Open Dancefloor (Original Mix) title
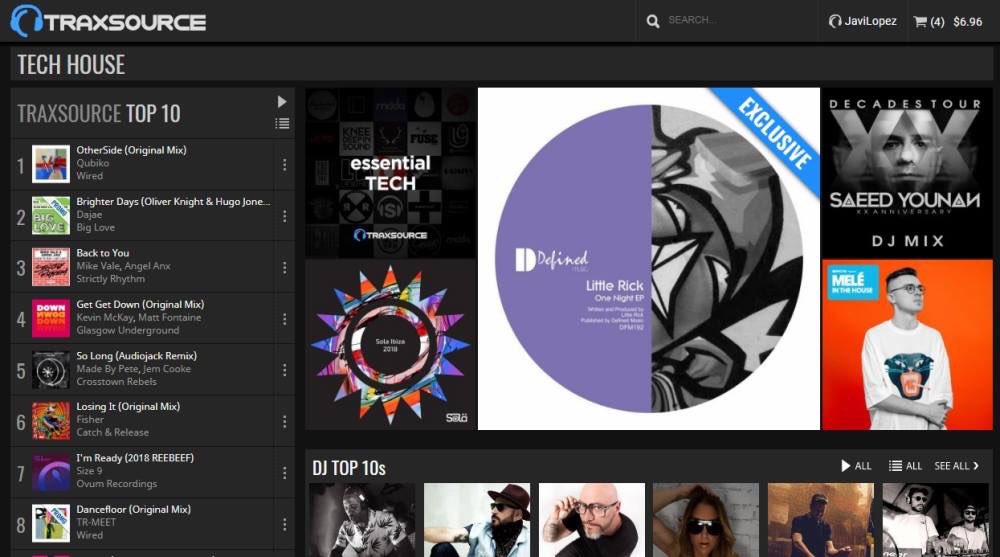Viewport: 1000px width, 557px height. click(133, 510)
